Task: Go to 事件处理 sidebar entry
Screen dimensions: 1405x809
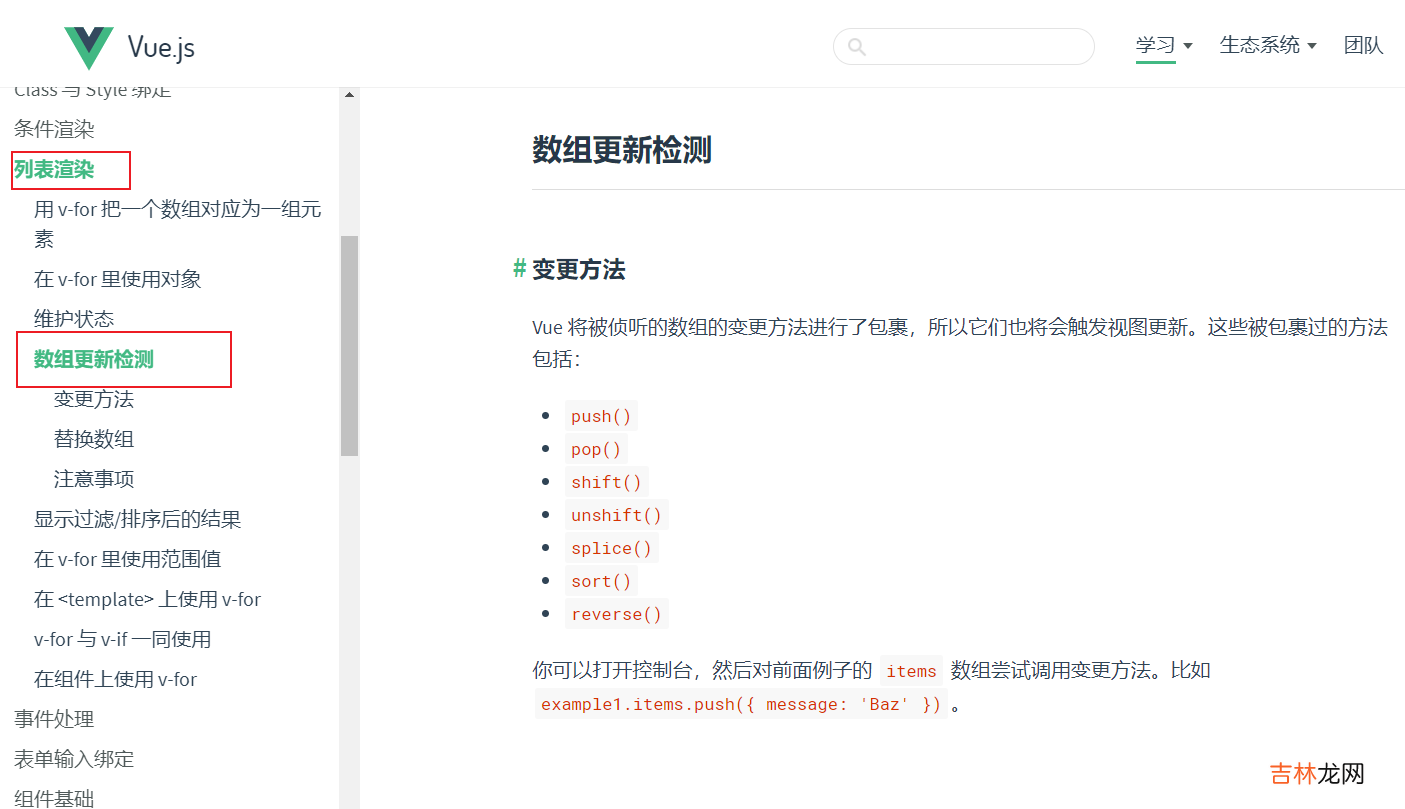Action: (x=54, y=719)
